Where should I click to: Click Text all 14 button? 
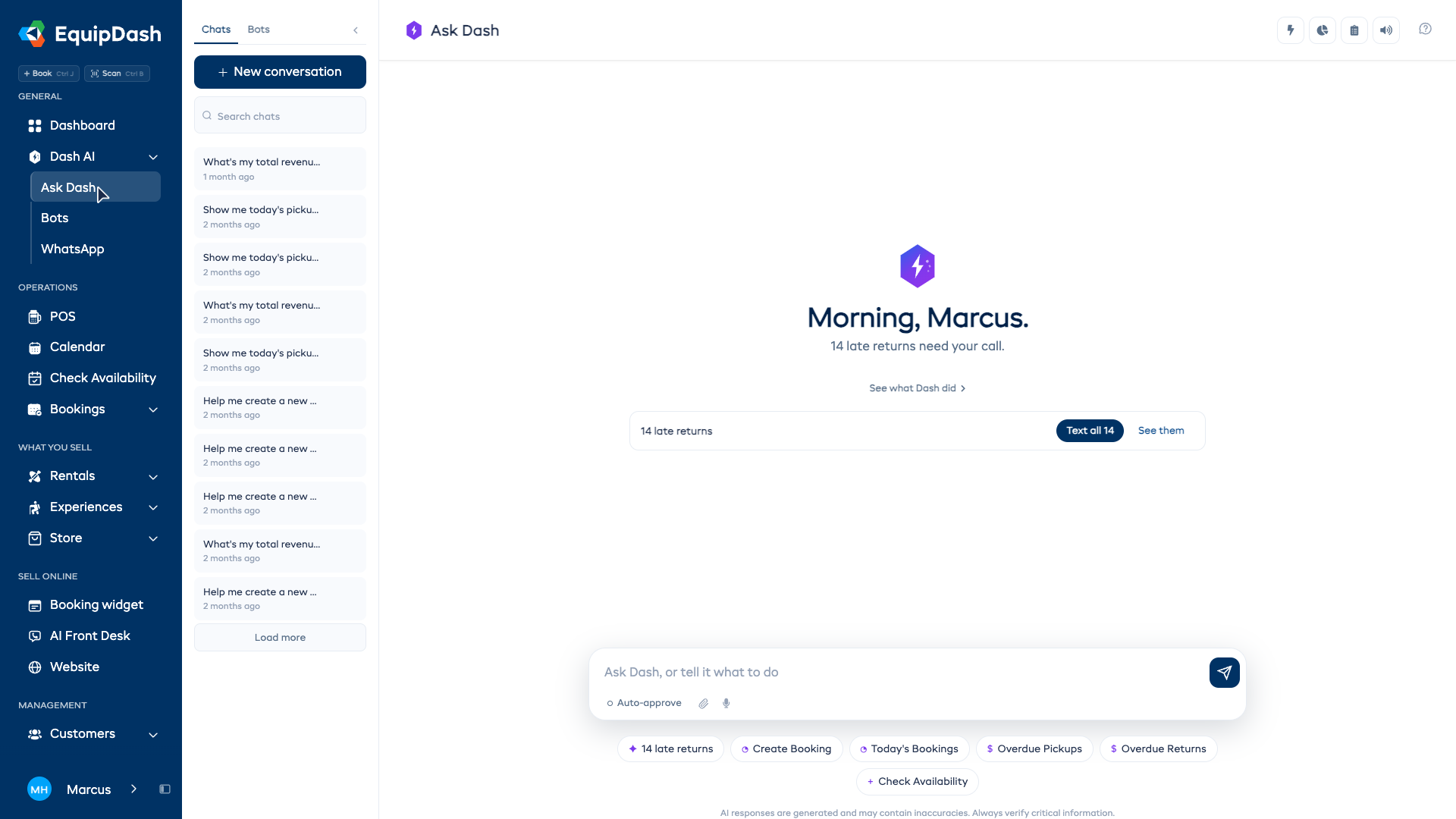(1090, 431)
